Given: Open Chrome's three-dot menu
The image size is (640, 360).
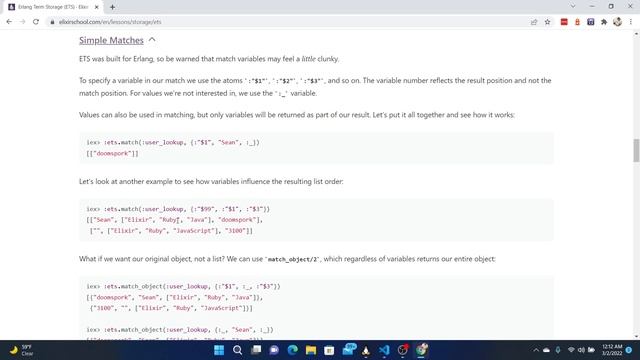Looking at the screenshot, I should coord(631,22).
